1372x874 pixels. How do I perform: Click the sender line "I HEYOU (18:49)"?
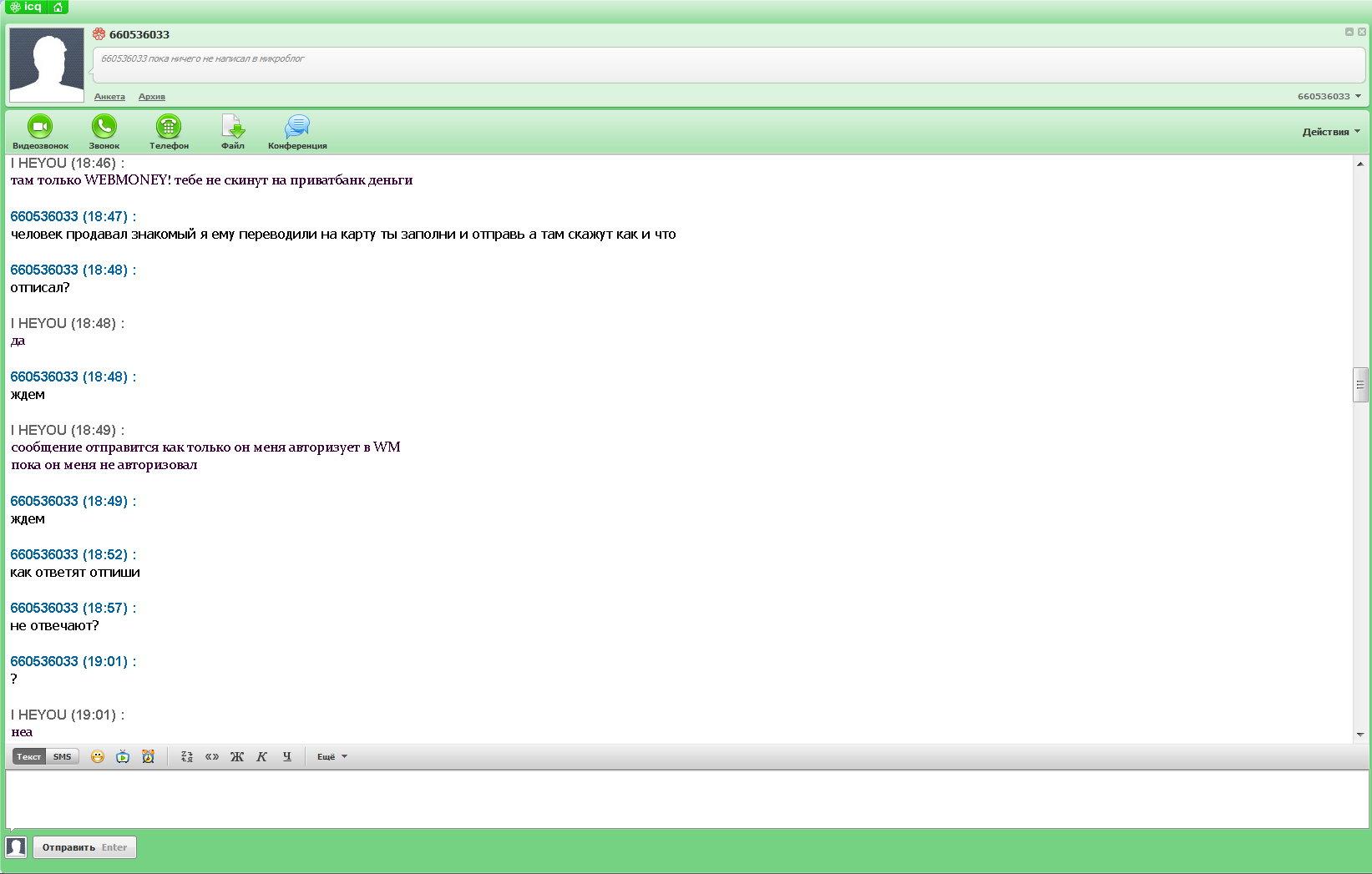(x=67, y=430)
